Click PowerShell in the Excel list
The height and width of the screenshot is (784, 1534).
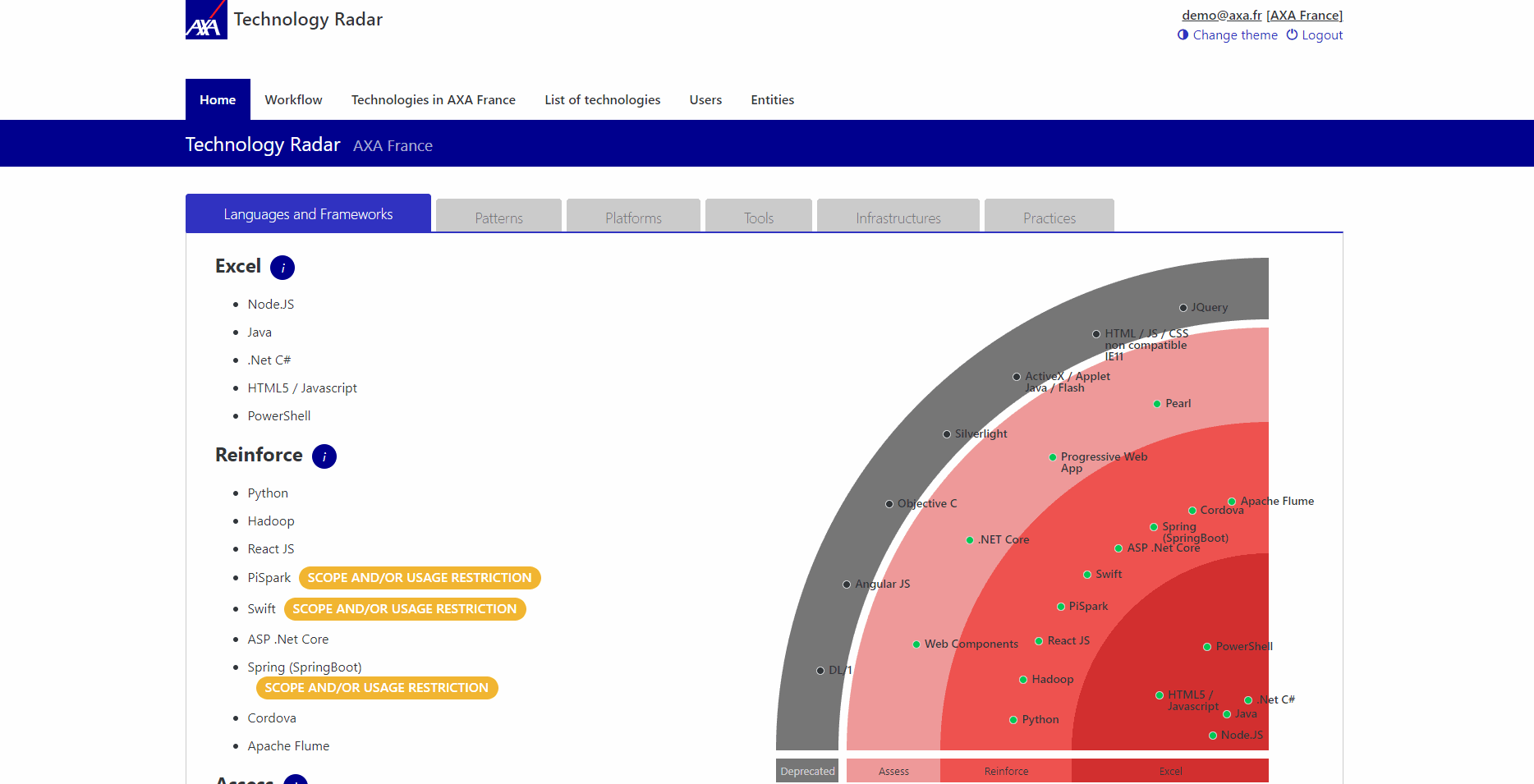pyautogui.click(x=279, y=415)
